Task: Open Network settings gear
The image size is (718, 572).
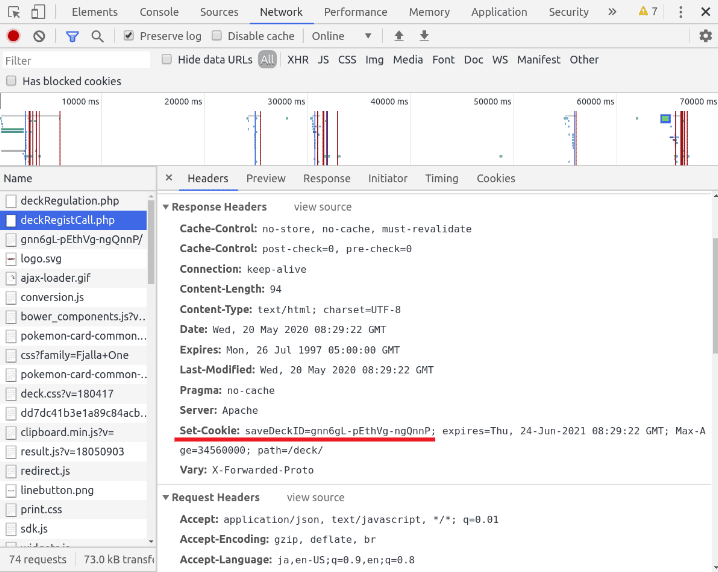Action: tap(706, 36)
